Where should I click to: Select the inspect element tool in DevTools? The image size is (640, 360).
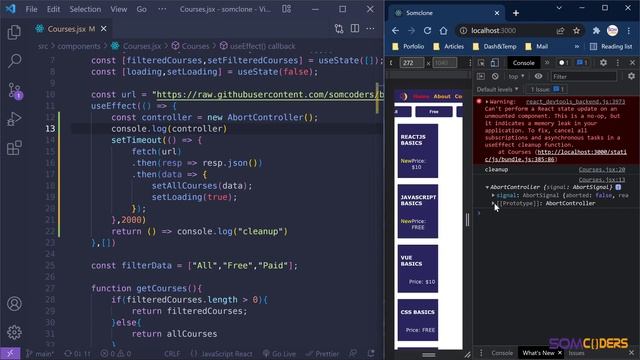[x=481, y=63]
